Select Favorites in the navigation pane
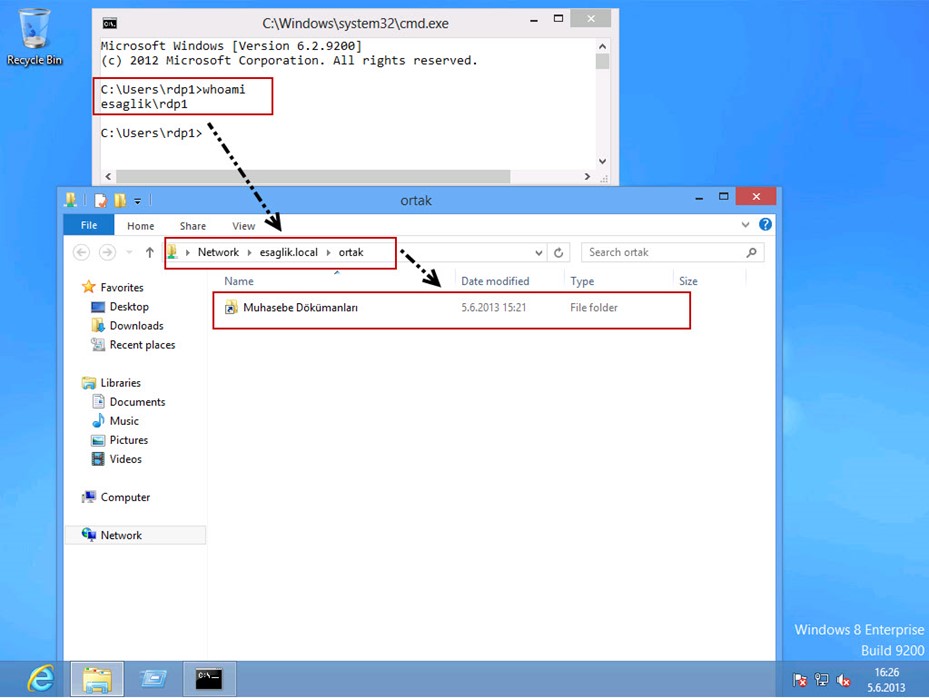The height and width of the screenshot is (698, 929). click(x=121, y=287)
